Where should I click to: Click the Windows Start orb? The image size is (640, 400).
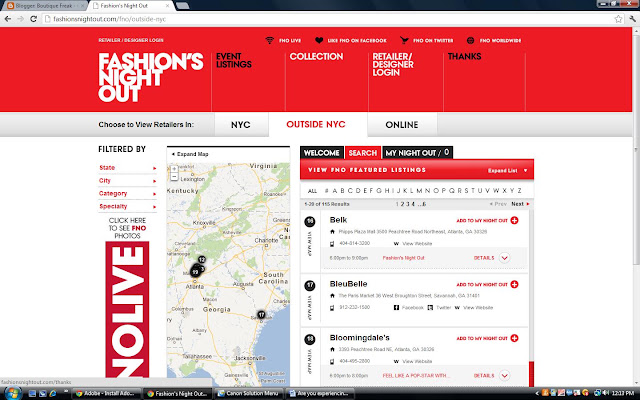[13, 393]
